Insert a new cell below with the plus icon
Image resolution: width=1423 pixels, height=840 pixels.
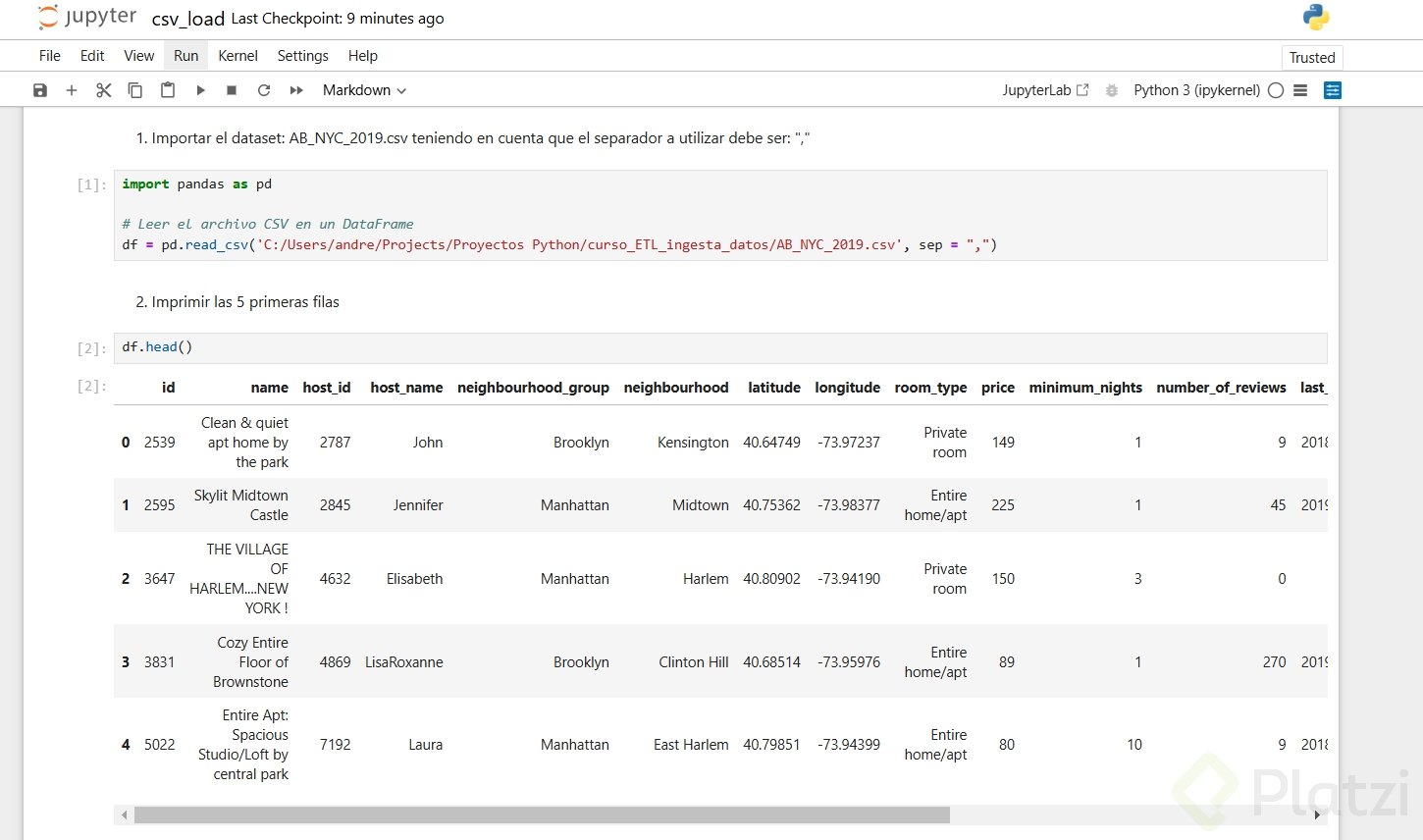pyautogui.click(x=72, y=90)
